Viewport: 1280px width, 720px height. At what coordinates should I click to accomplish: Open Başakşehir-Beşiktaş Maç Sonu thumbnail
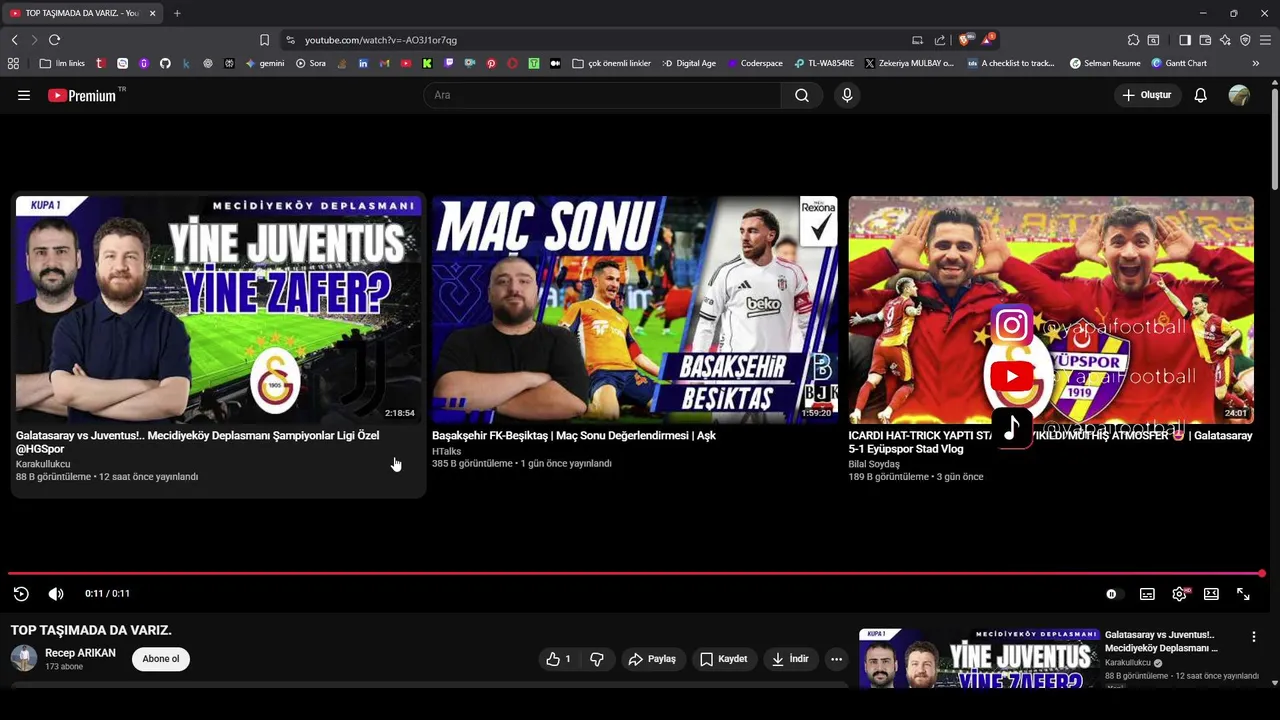coord(634,309)
